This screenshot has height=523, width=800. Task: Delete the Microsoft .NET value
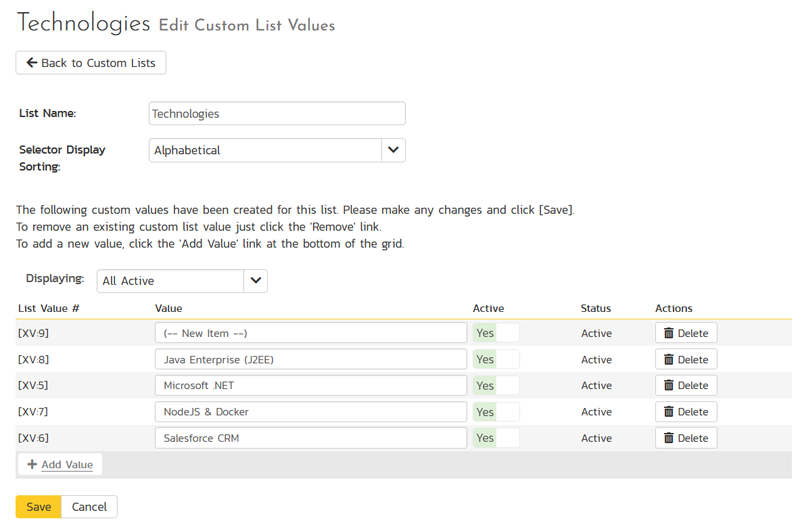[686, 385]
